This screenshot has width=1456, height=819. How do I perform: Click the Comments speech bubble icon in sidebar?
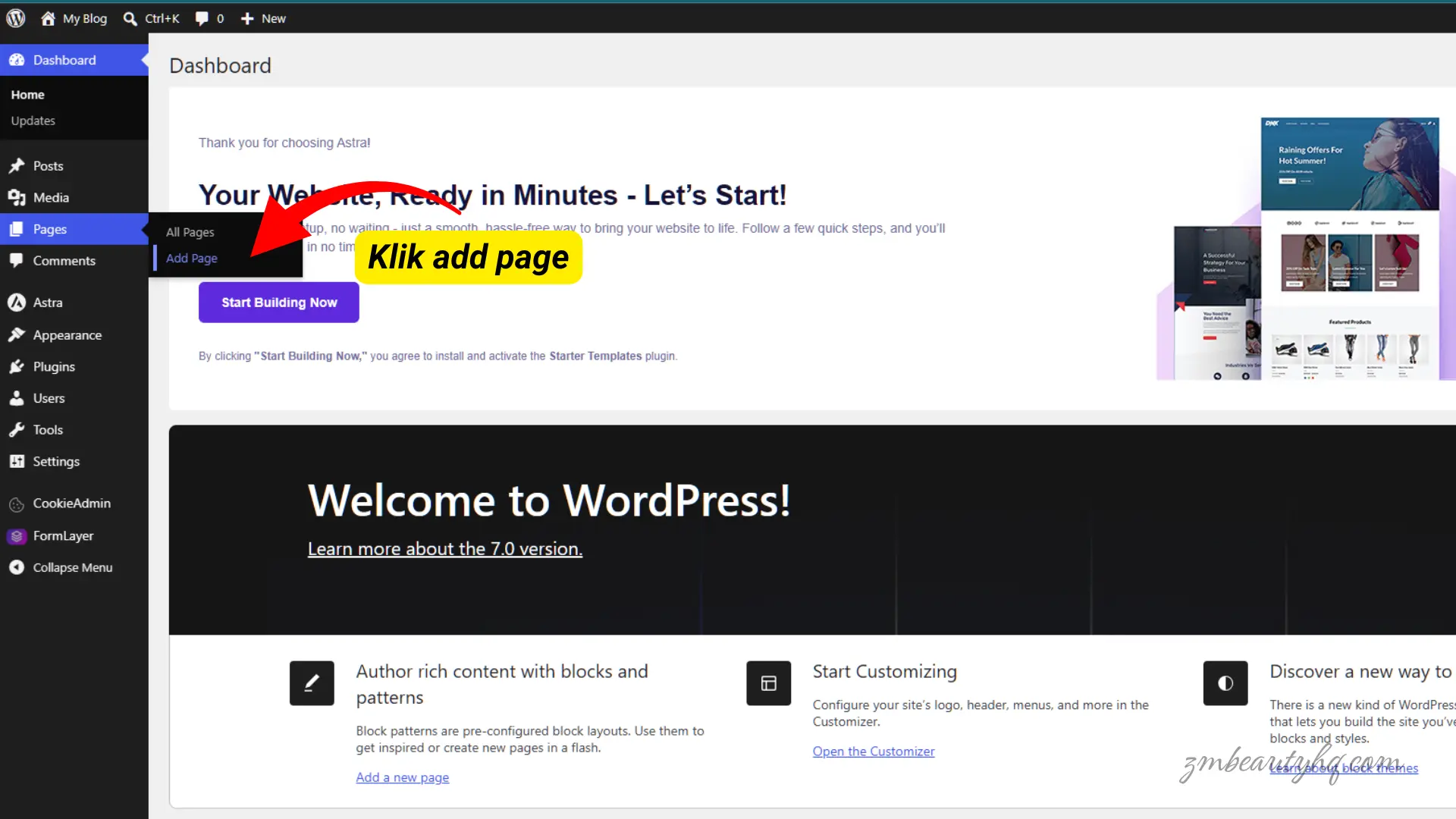(17, 260)
